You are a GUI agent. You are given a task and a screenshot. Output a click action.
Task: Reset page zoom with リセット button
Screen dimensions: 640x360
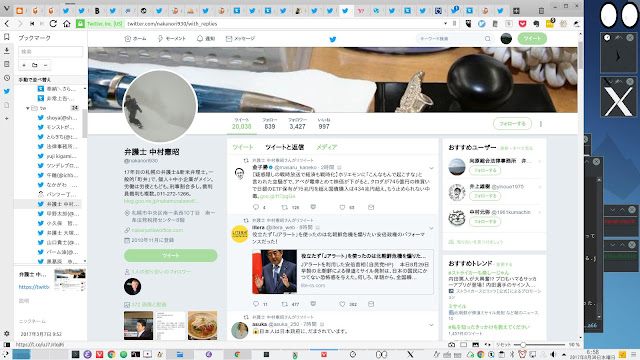point(503,344)
